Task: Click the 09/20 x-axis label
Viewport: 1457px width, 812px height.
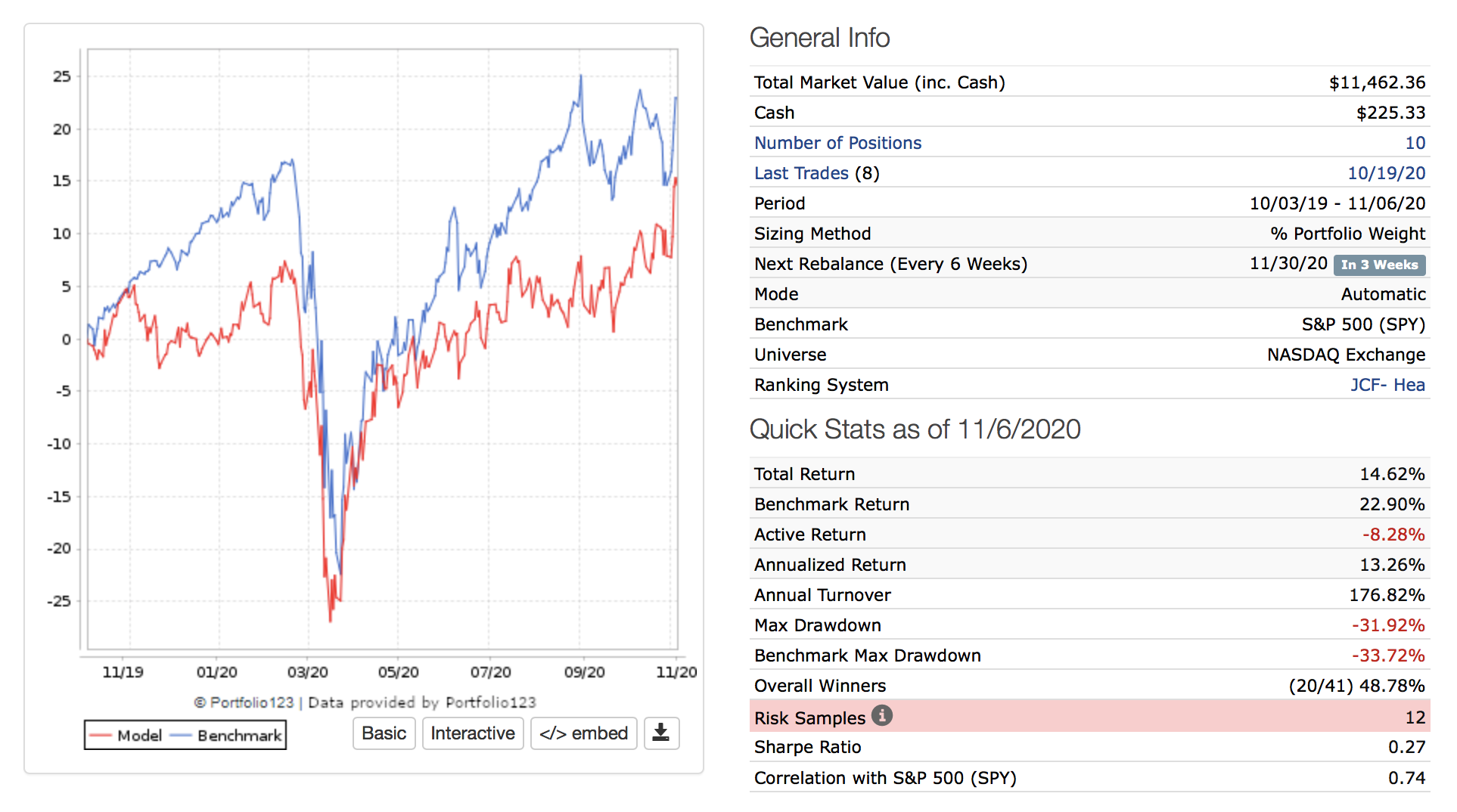Action: 584,672
